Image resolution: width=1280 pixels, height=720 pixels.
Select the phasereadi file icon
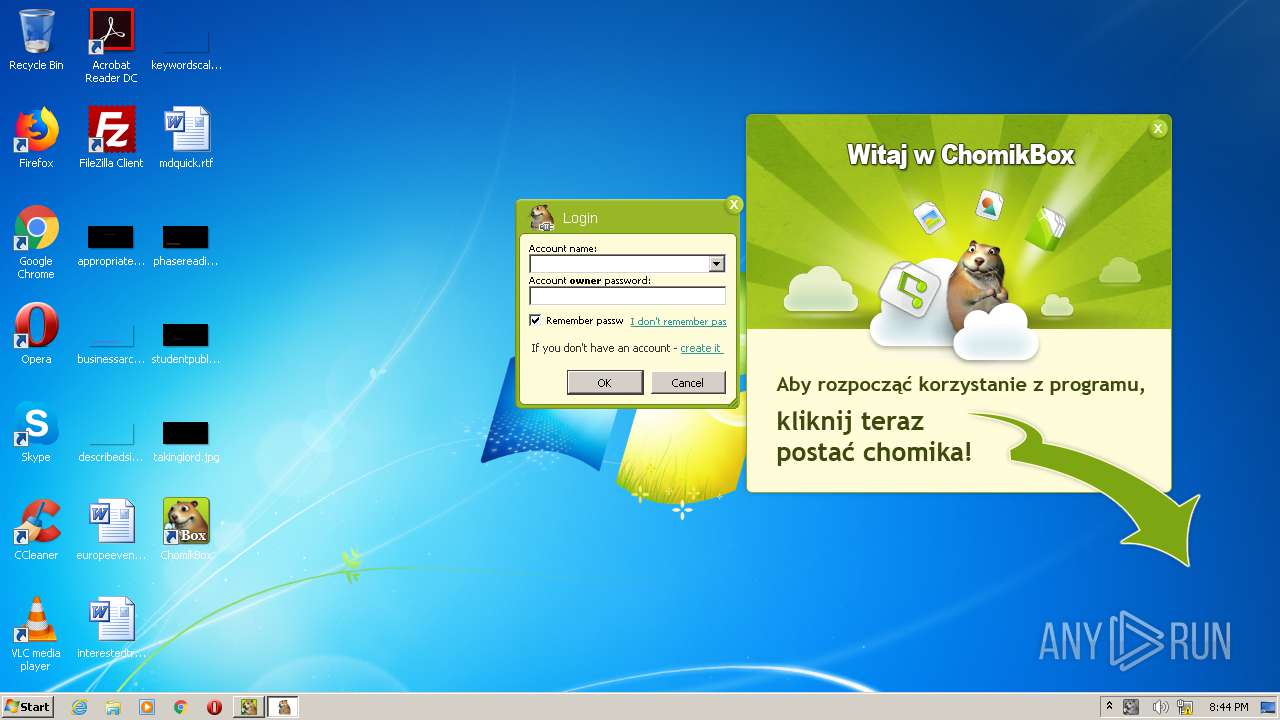click(x=186, y=245)
